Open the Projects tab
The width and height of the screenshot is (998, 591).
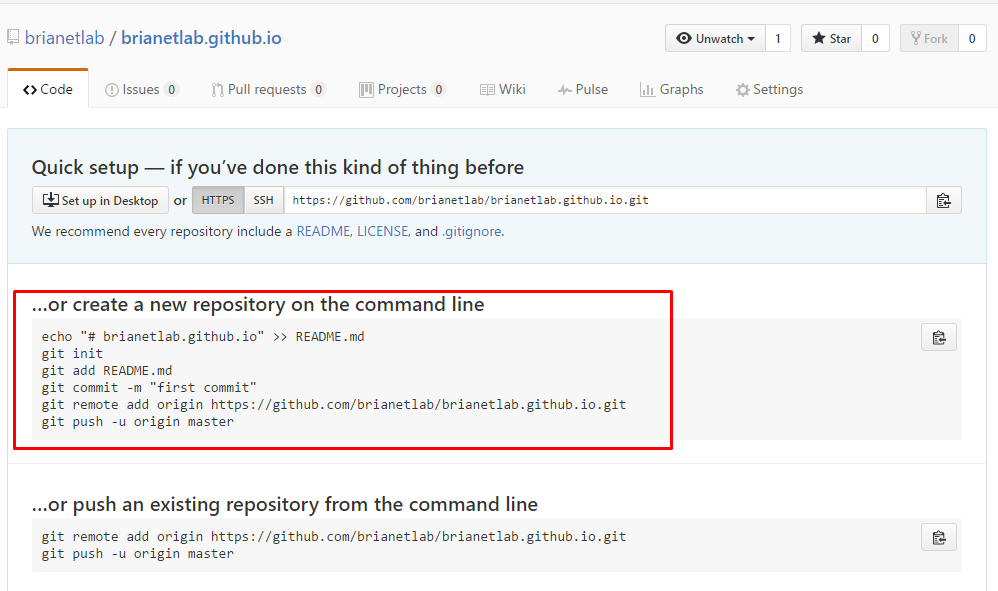[x=402, y=90]
